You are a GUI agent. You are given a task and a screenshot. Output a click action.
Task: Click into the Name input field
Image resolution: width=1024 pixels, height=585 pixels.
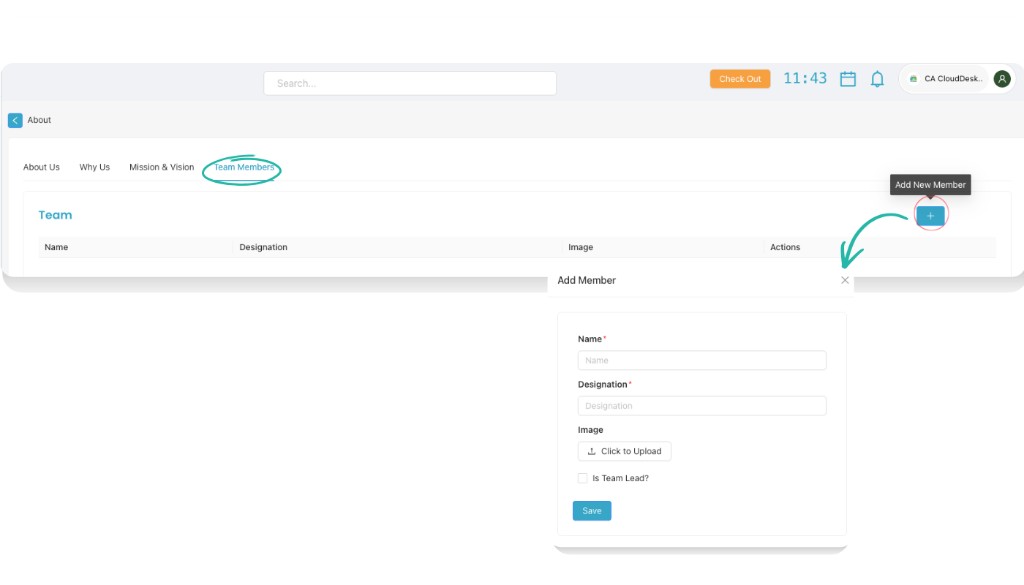[702, 361]
